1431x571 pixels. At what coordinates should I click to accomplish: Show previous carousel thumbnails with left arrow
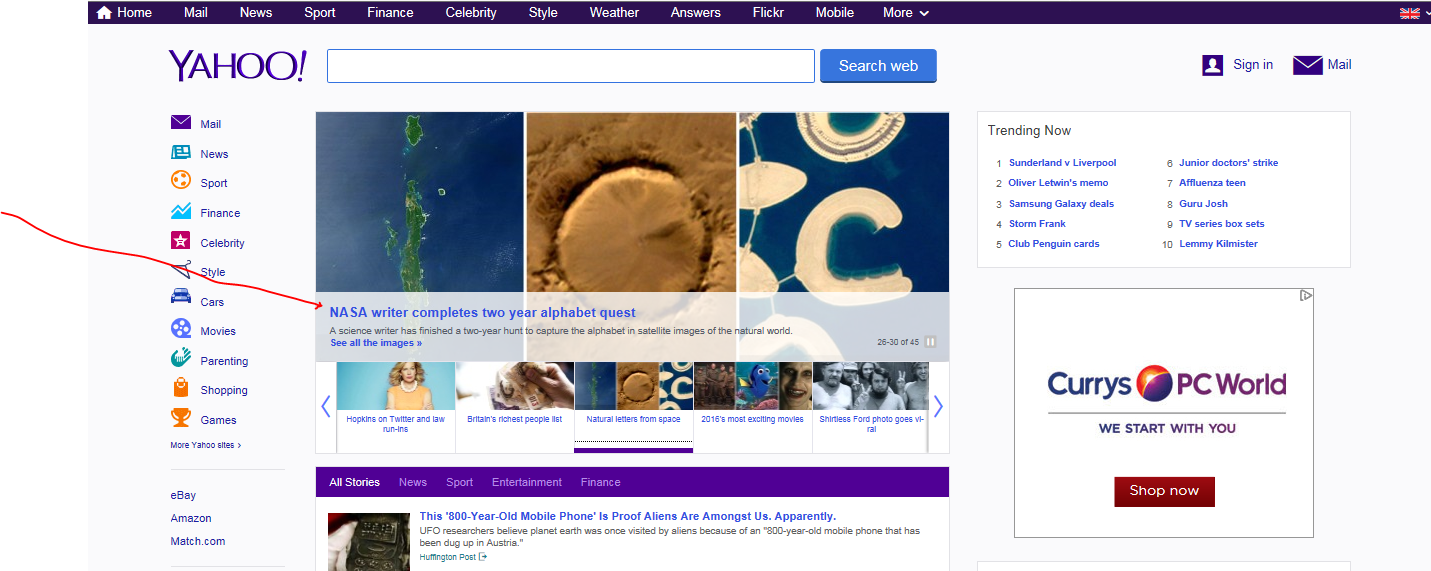pyautogui.click(x=325, y=406)
